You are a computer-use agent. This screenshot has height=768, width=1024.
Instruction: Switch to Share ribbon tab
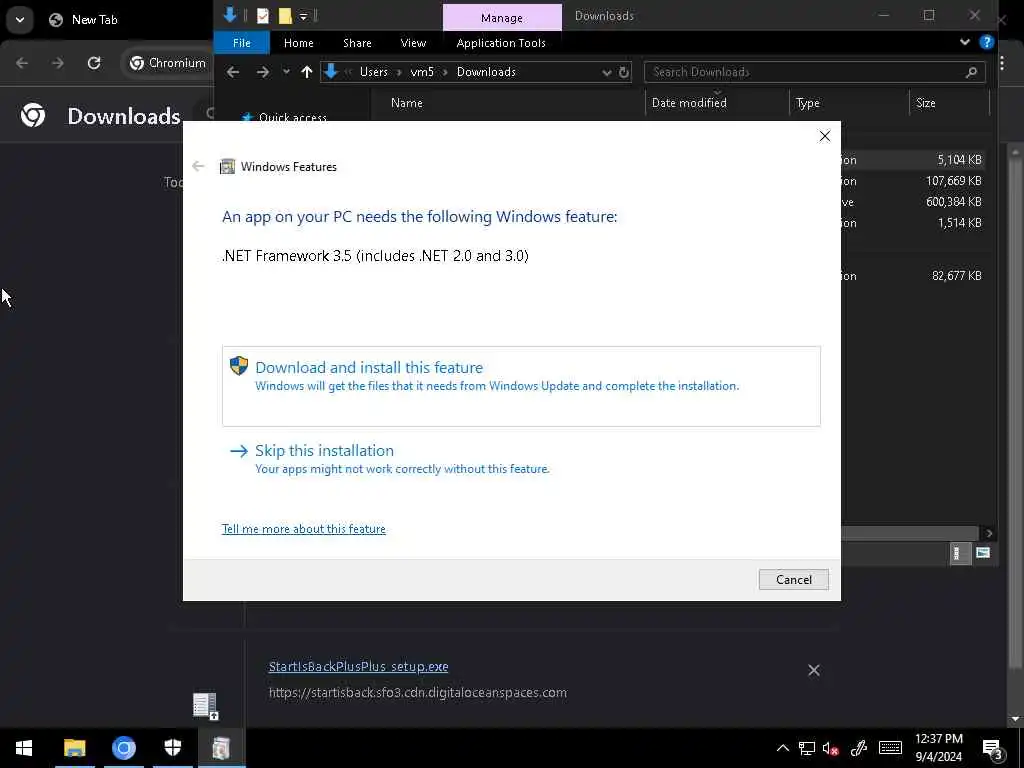pyautogui.click(x=357, y=43)
